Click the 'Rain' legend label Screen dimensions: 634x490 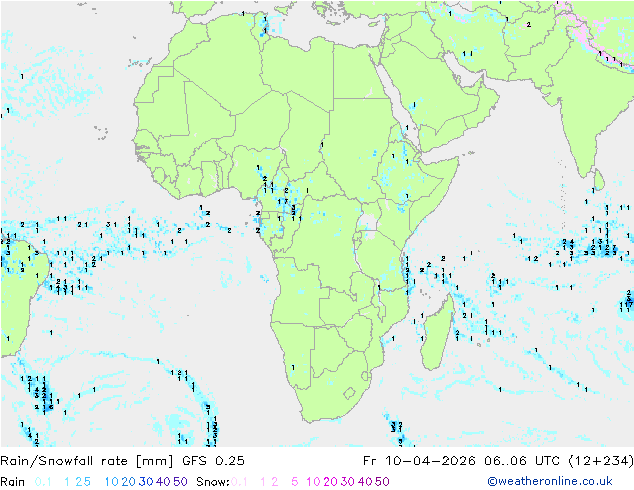coord(13,482)
